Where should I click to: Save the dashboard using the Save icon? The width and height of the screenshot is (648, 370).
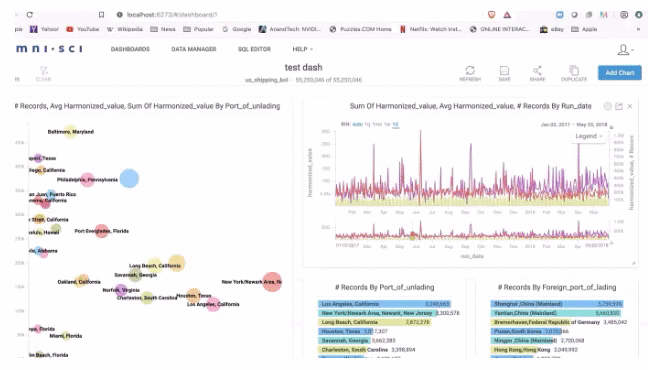tap(504, 73)
